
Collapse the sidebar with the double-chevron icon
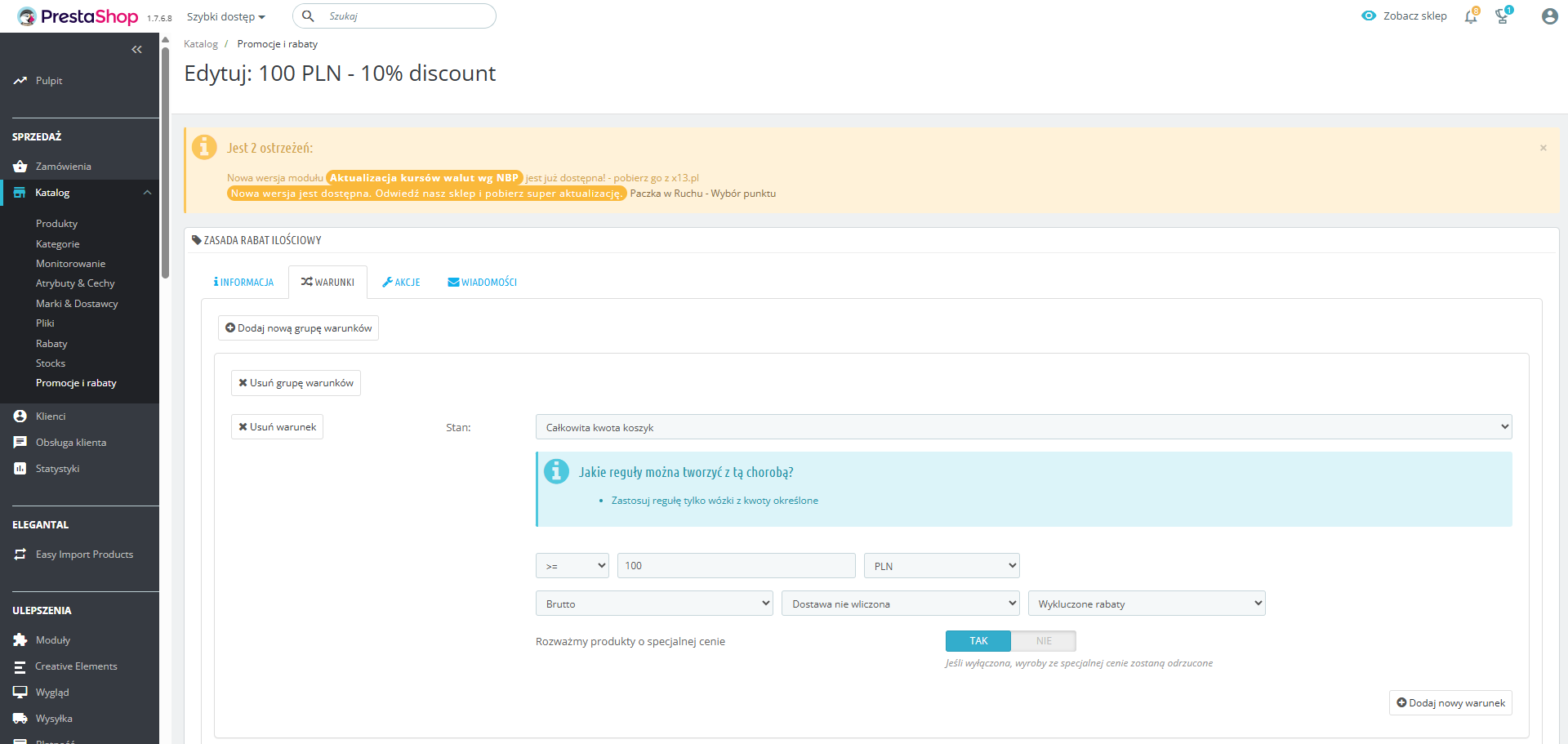(136, 50)
